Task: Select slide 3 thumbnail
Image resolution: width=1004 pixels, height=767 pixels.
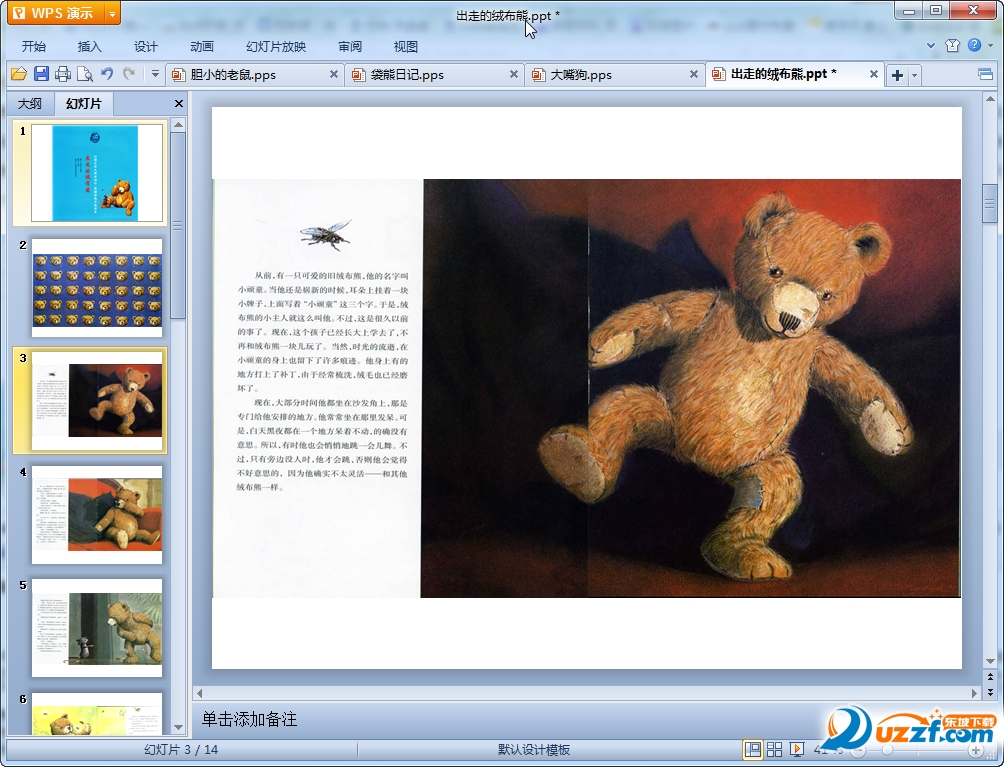Action: point(97,401)
